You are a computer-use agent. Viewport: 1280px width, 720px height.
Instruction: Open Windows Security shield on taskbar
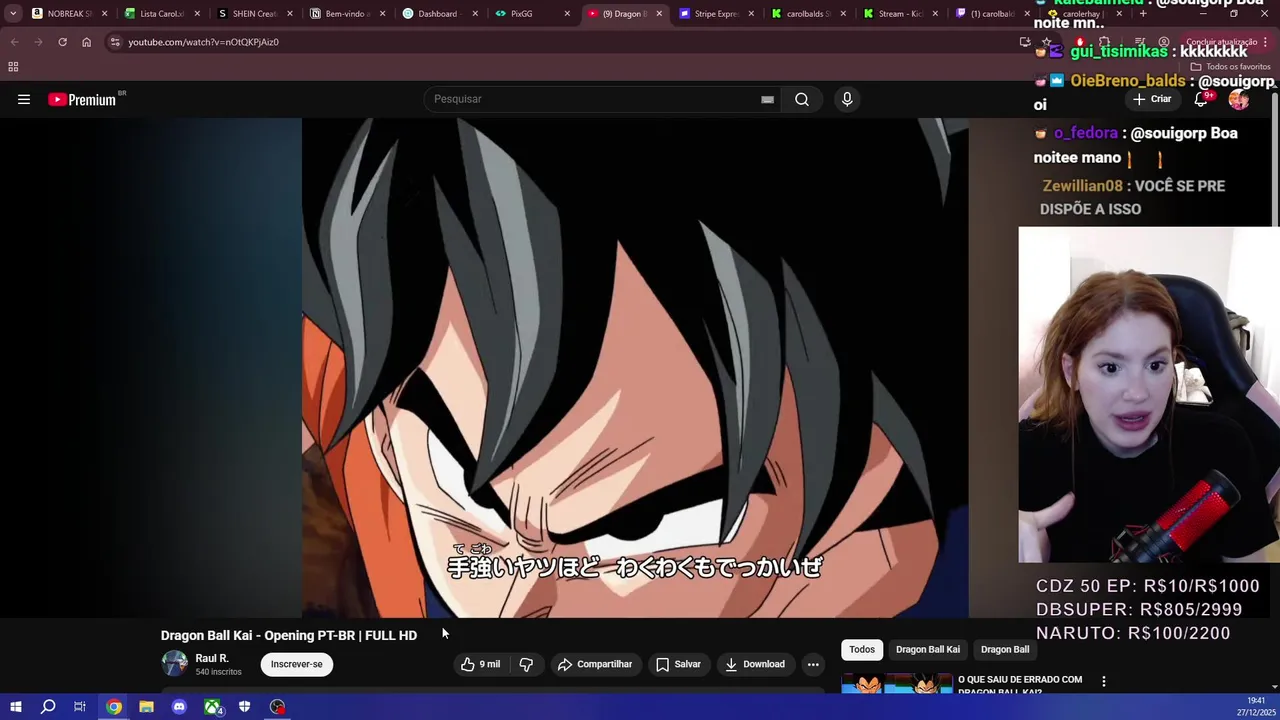244,707
